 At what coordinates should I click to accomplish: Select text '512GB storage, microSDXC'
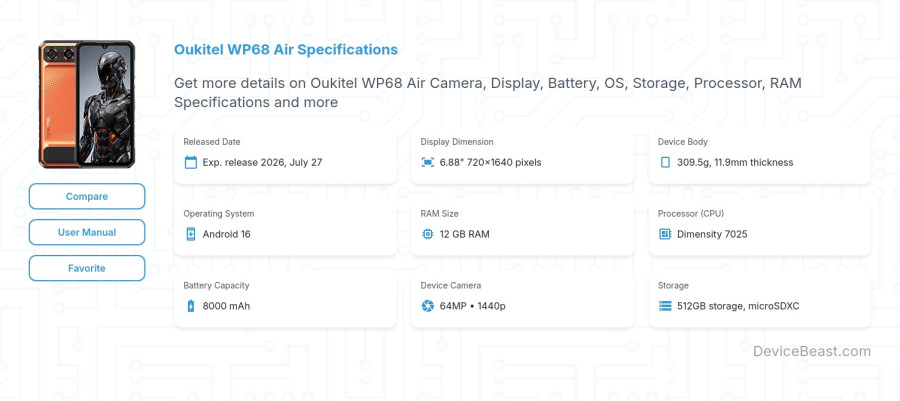(738, 306)
